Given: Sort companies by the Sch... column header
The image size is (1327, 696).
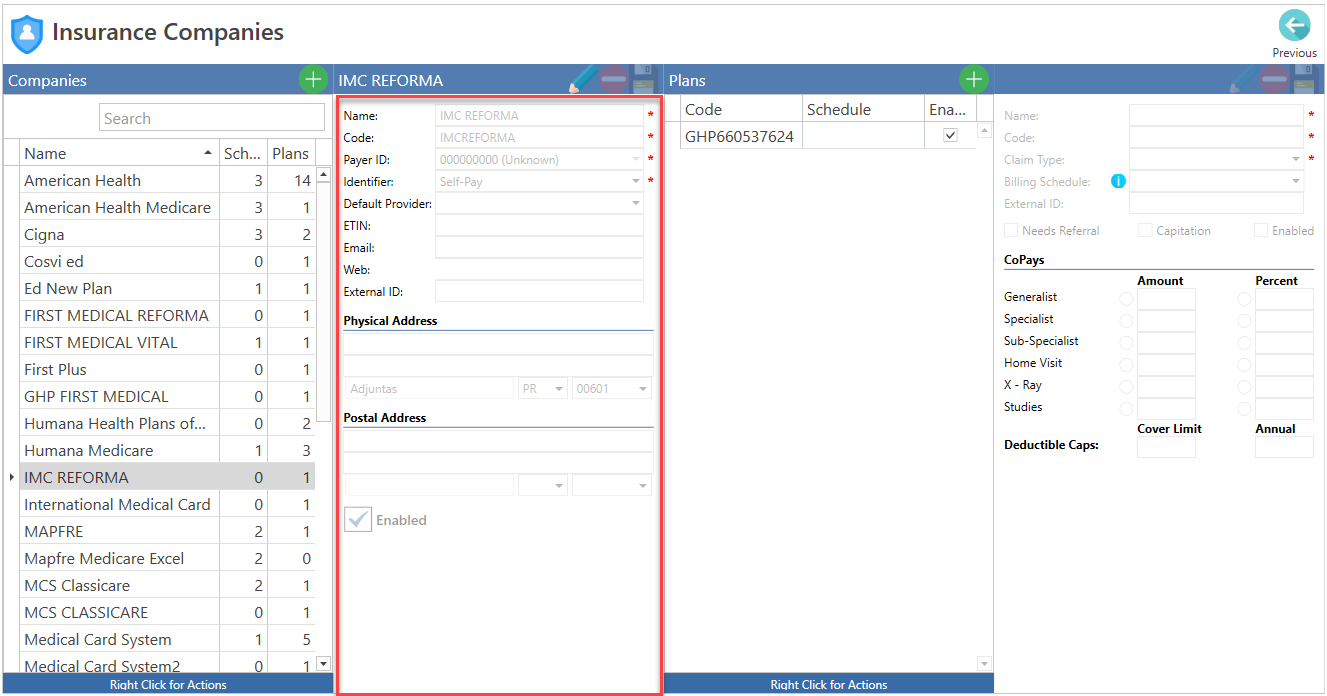Looking at the screenshot, I should point(243,153).
